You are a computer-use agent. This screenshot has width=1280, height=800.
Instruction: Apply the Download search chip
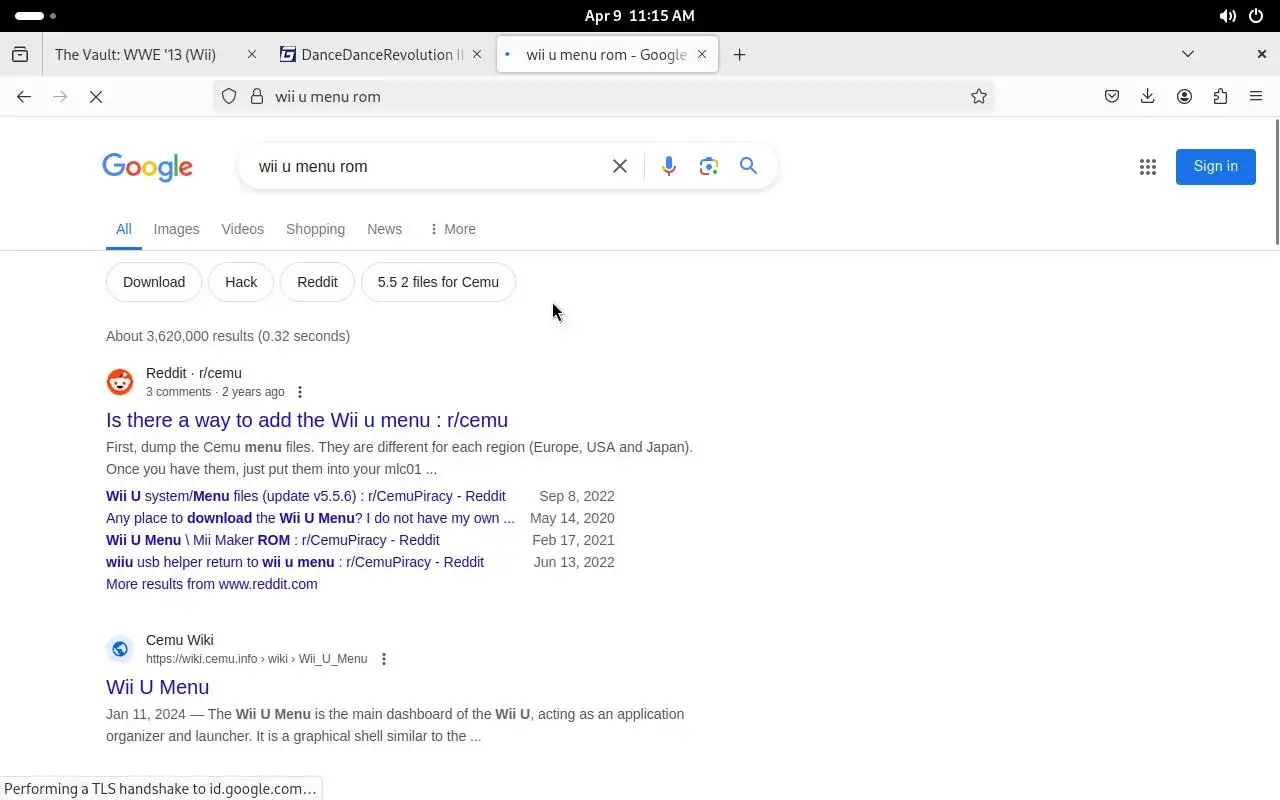tap(154, 282)
